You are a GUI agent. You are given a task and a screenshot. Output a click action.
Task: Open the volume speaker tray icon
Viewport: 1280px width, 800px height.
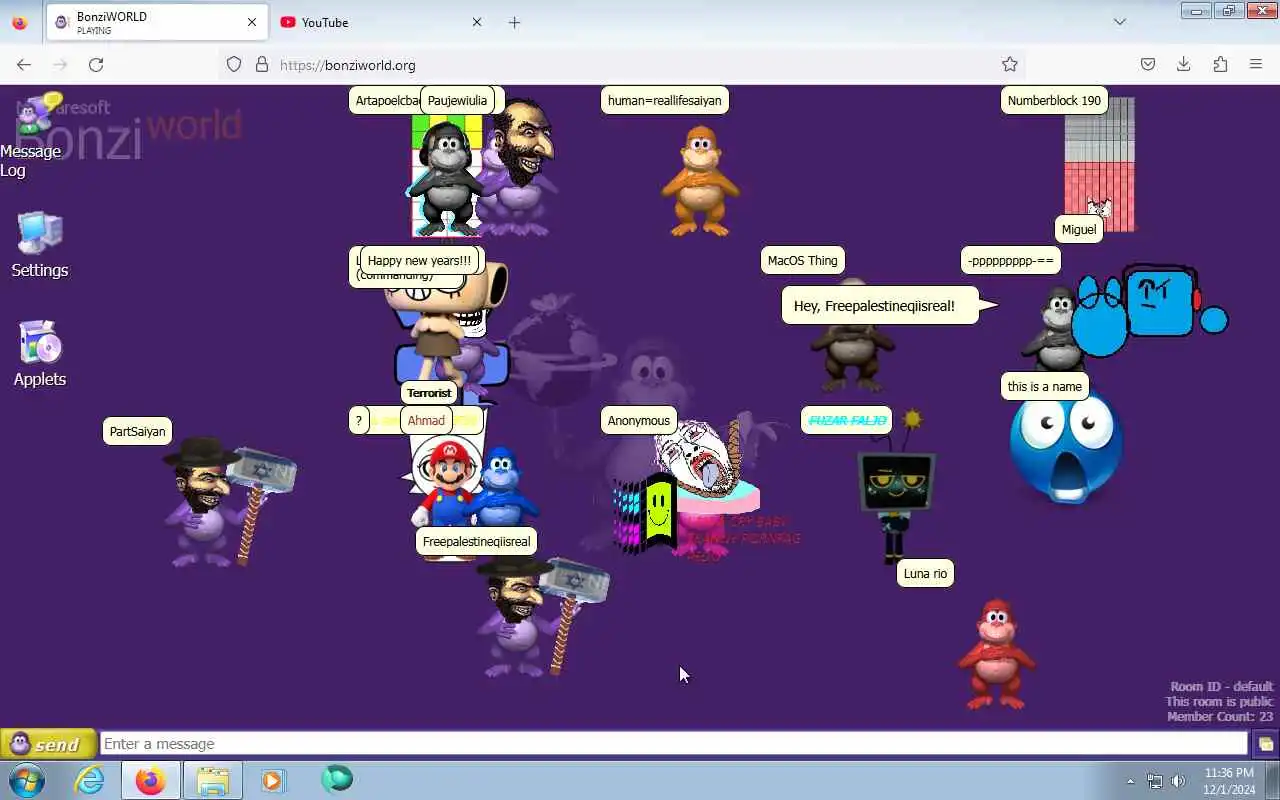point(1178,781)
